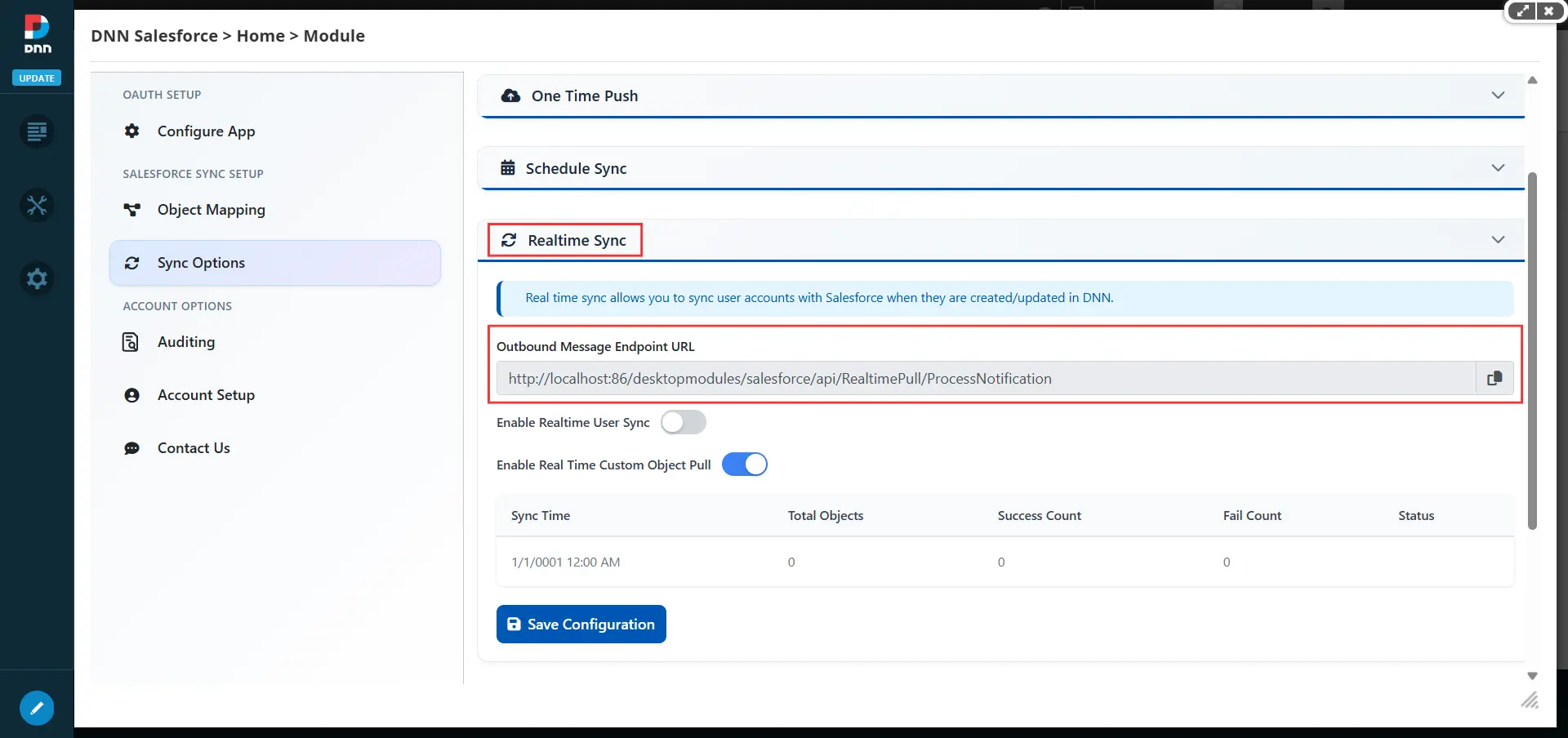Collapse the Realtime Sync chevron

pyautogui.click(x=1498, y=239)
